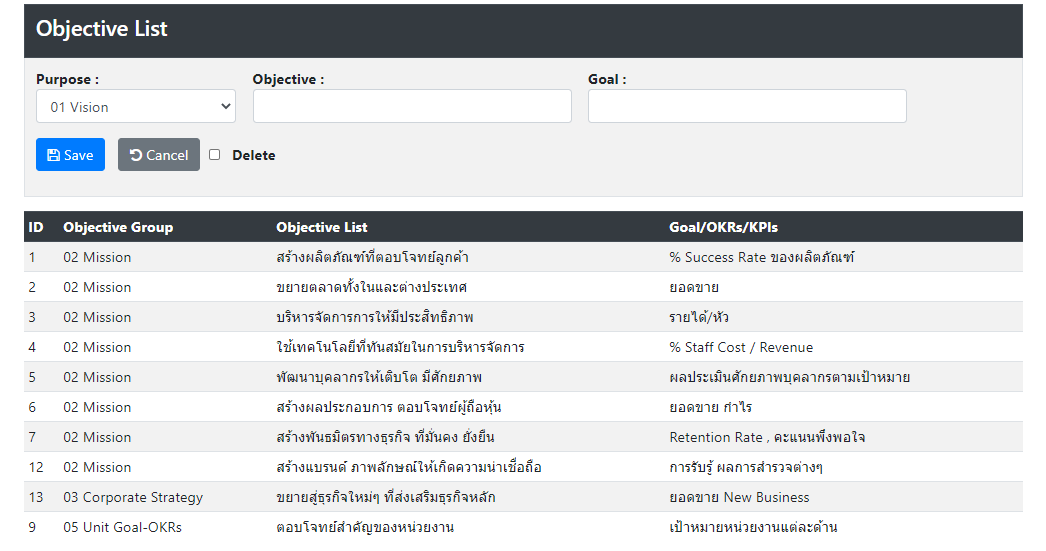The width and height of the screenshot is (1046, 551).
Task: Open the Purpose dropdown showing 01 Vision
Action: point(136,107)
